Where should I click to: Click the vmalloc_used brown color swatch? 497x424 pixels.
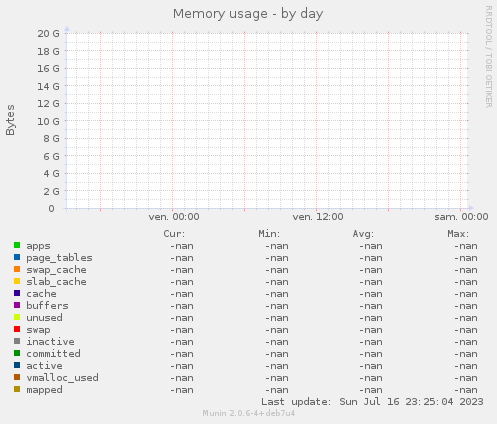point(17,377)
